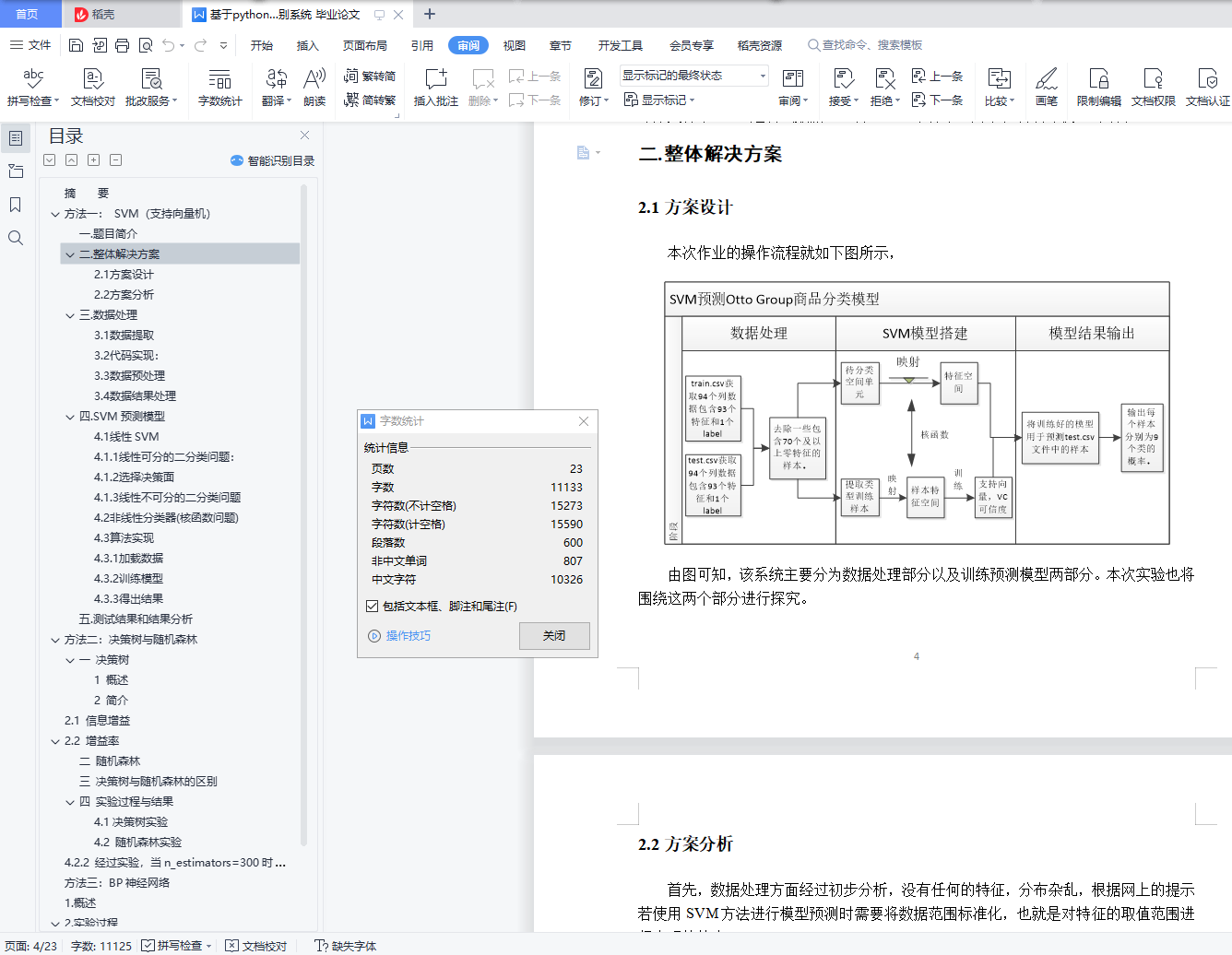Viewport: 1232px width, 955px height.
Task: Switch to the 页面布局 tab
Action: point(365,45)
